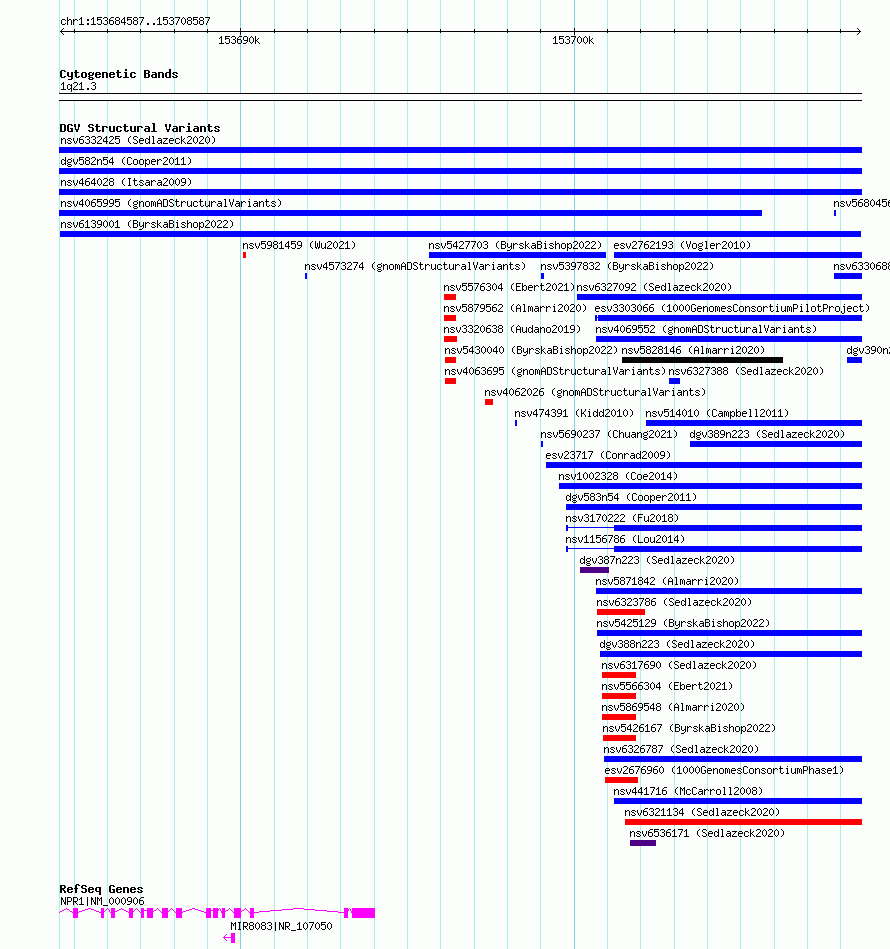Click the last wide NPR1 exon block
The image size is (890, 949).
pos(364,913)
